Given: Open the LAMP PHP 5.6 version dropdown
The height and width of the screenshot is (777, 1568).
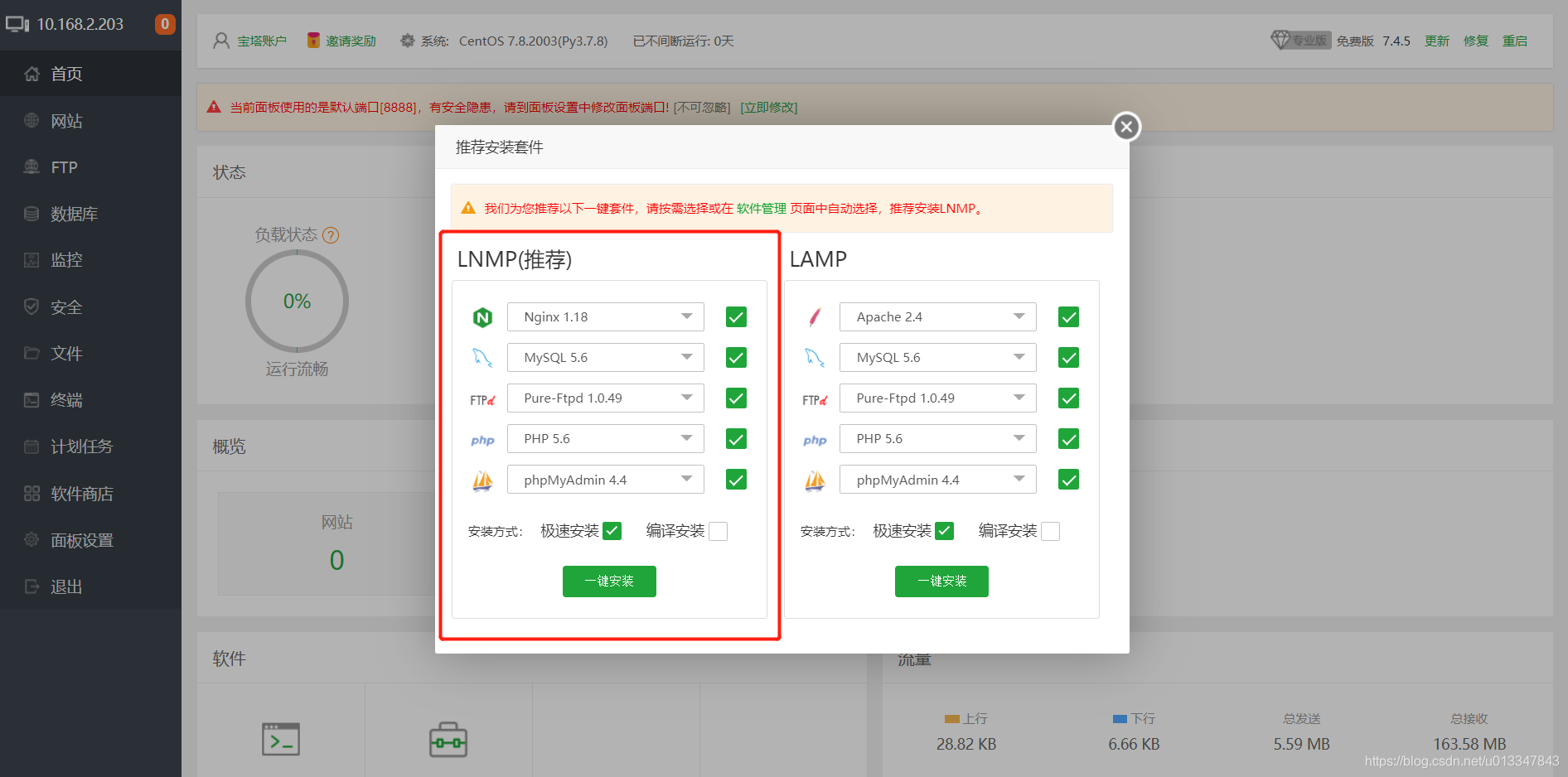Looking at the screenshot, I should coord(938,439).
